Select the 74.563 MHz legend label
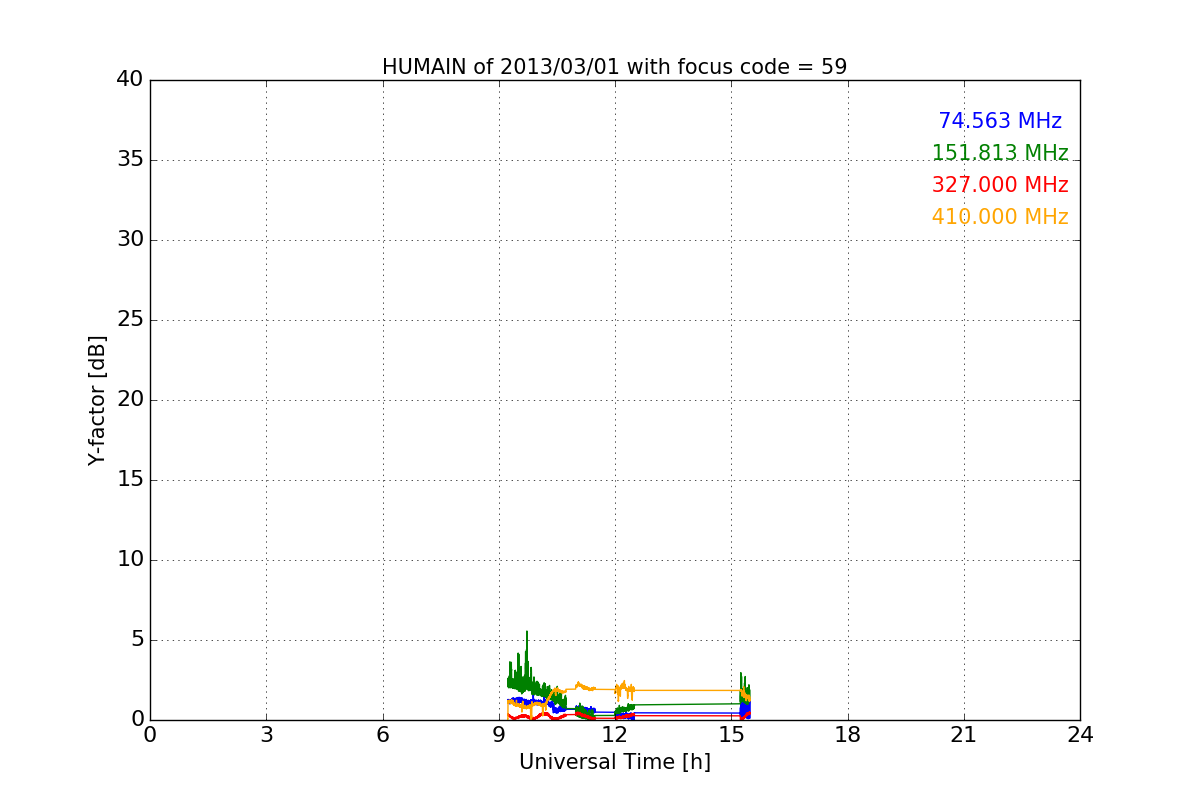The height and width of the screenshot is (800, 1200). pyautogui.click(x=1000, y=121)
